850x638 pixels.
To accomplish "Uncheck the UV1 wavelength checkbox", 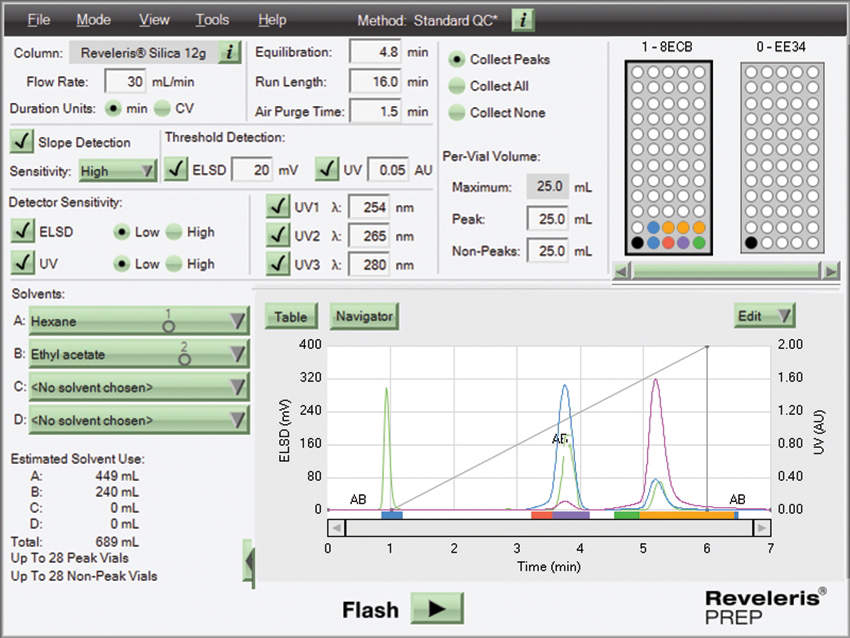I will [x=278, y=207].
